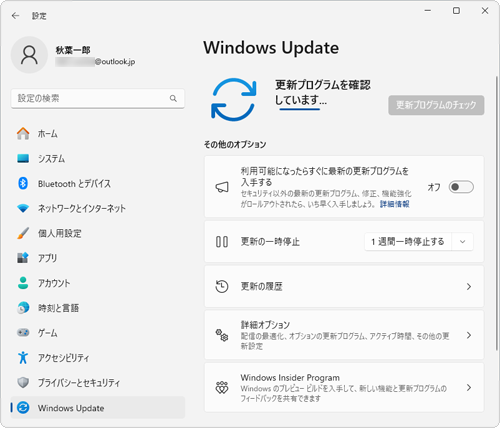Open 更新の履歴 label
Viewport: 500px width, 428px height.
pyautogui.click(x=262, y=286)
